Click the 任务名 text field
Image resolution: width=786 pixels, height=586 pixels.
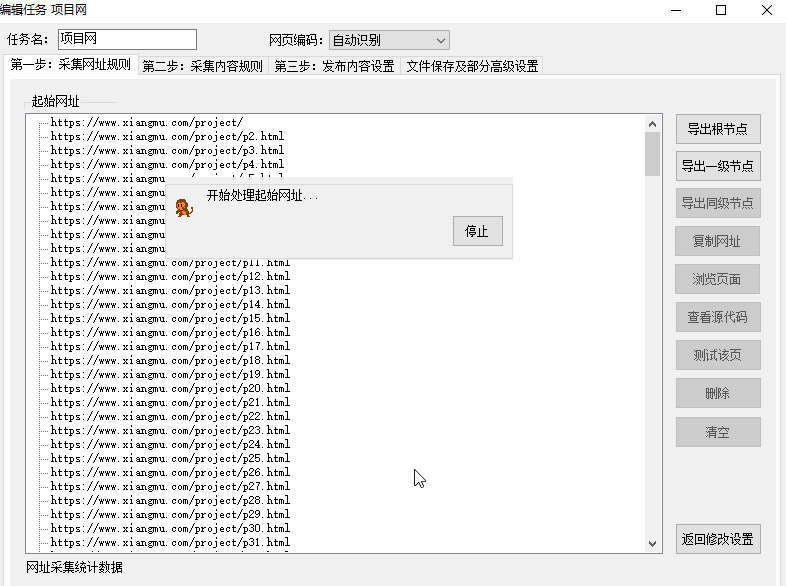[126, 40]
